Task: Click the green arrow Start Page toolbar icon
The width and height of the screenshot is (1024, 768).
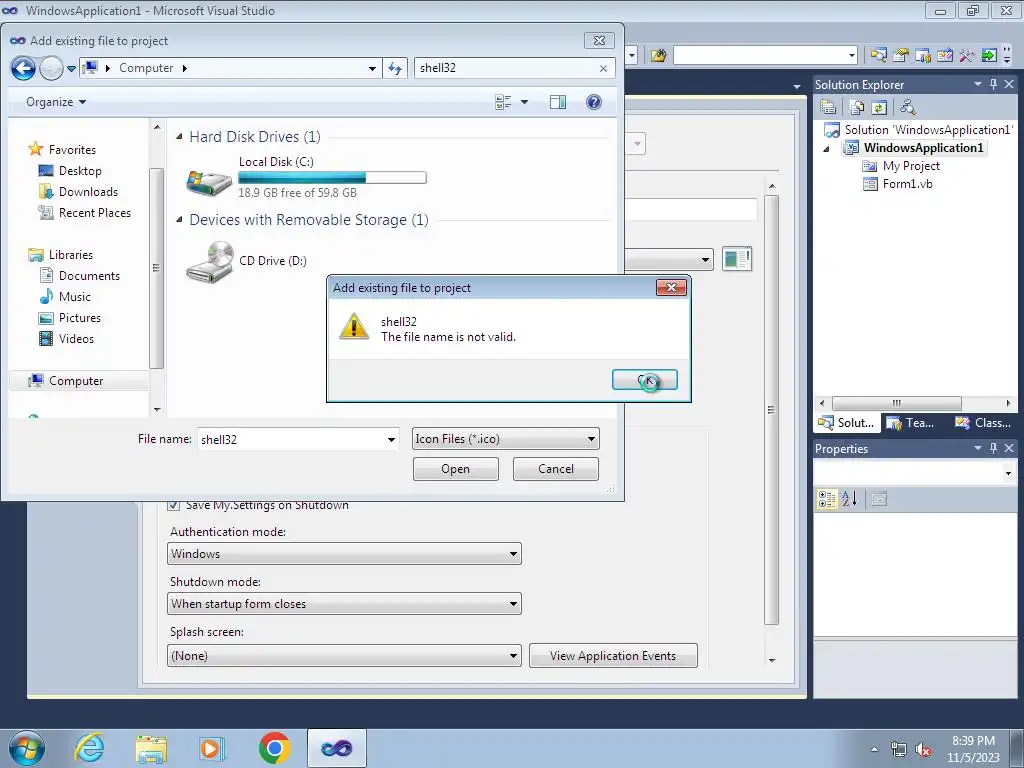Action: tap(989, 56)
